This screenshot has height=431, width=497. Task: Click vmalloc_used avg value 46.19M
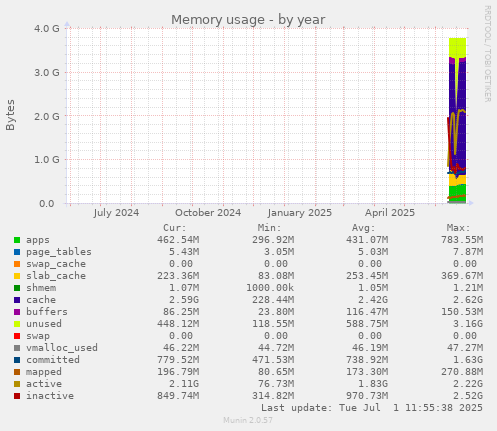(370, 348)
